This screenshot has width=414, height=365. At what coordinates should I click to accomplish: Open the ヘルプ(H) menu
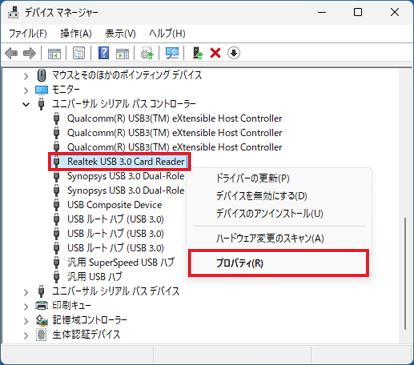point(167,33)
